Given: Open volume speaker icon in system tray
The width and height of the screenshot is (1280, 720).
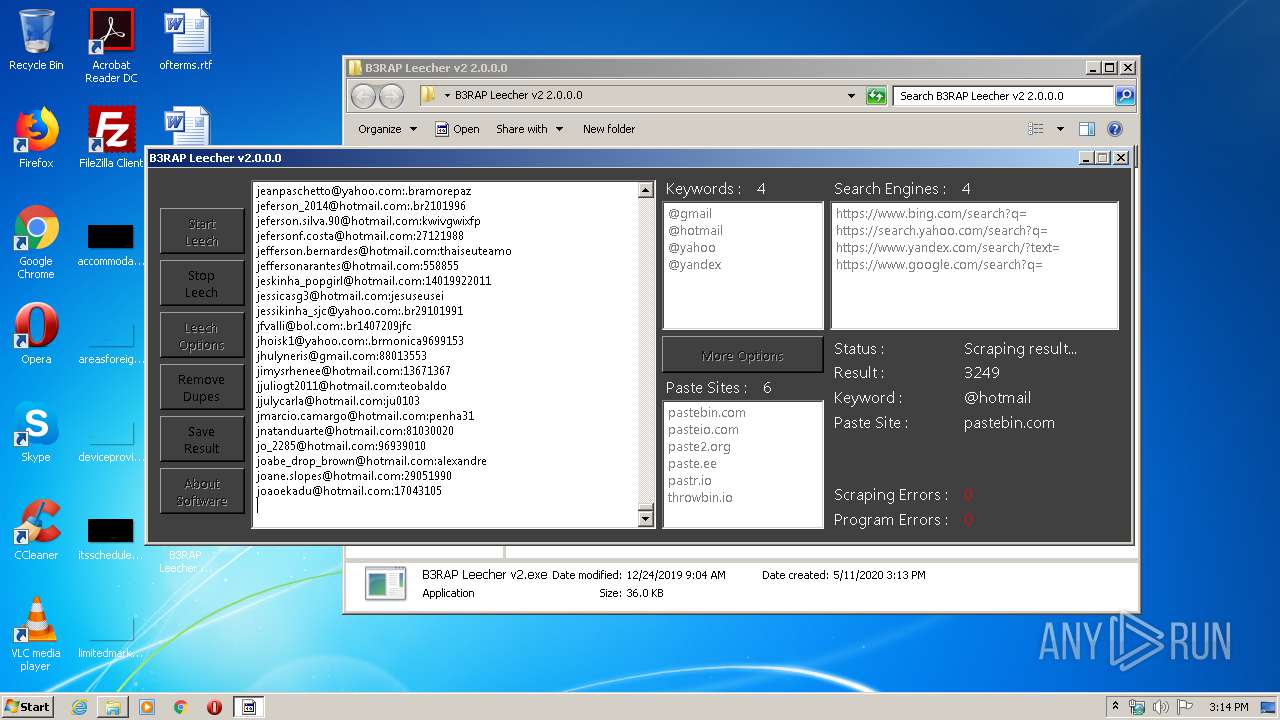Looking at the screenshot, I should [1161, 707].
